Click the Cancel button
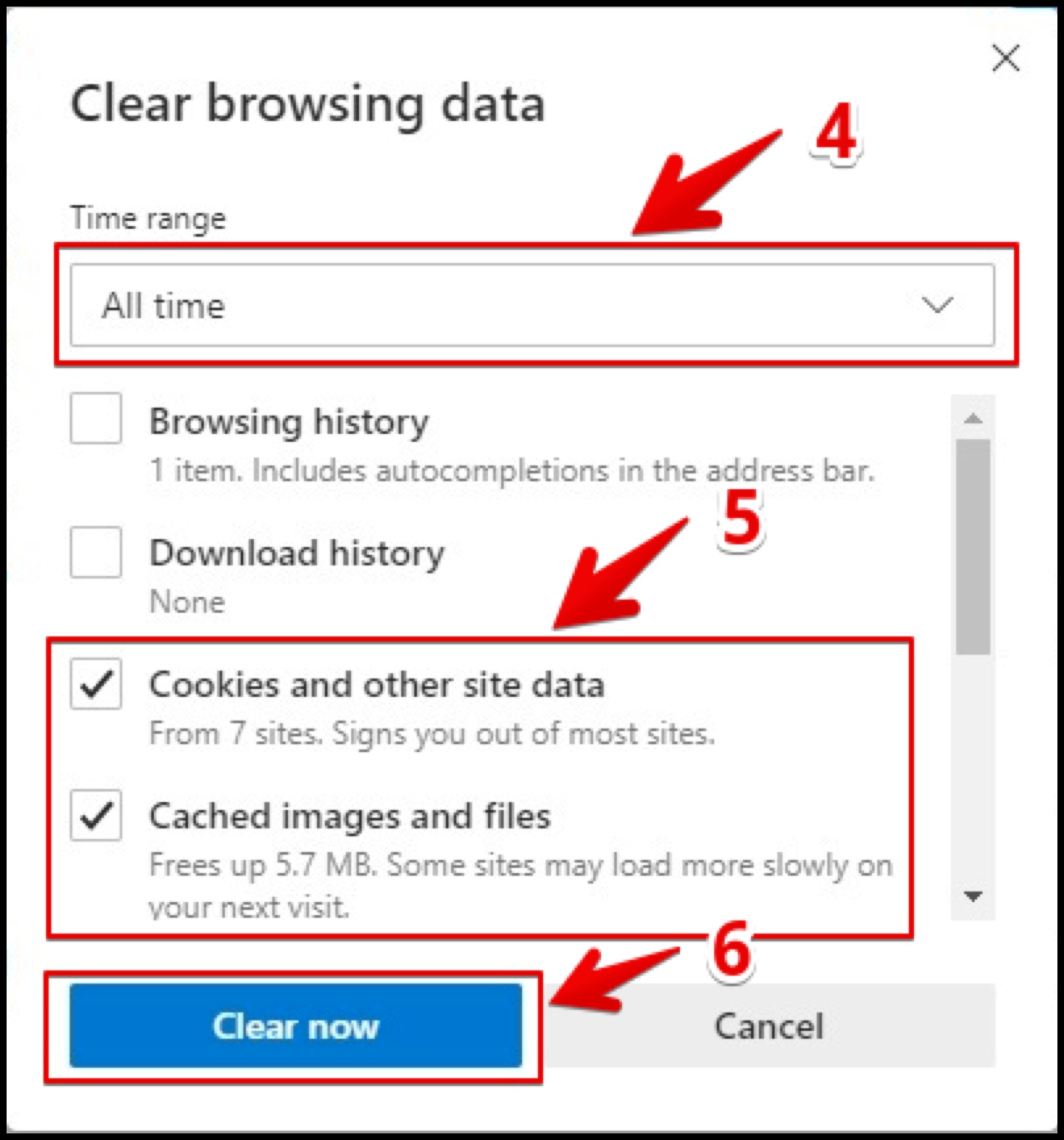 click(x=769, y=1026)
